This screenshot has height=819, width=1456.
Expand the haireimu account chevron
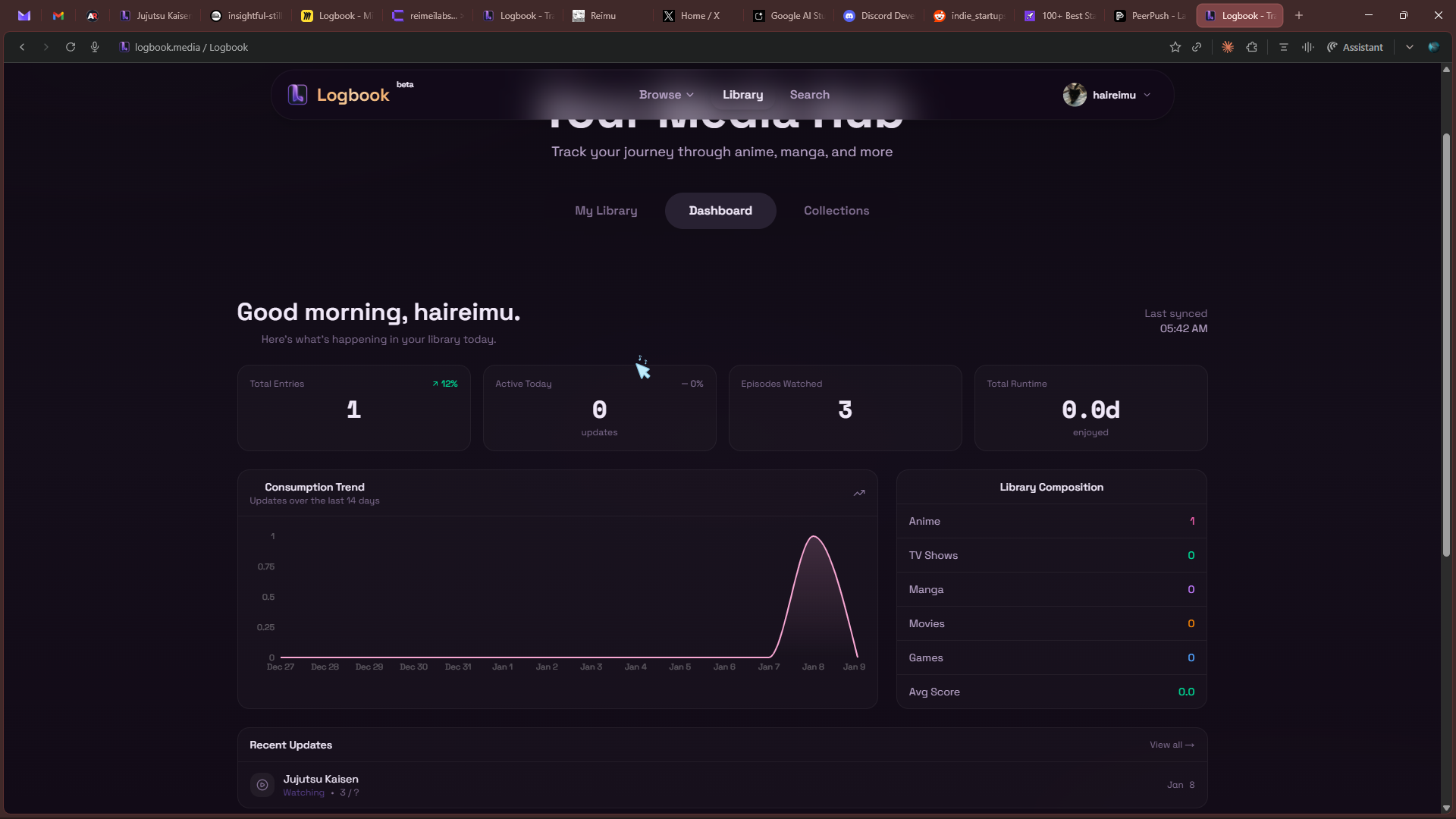point(1147,95)
